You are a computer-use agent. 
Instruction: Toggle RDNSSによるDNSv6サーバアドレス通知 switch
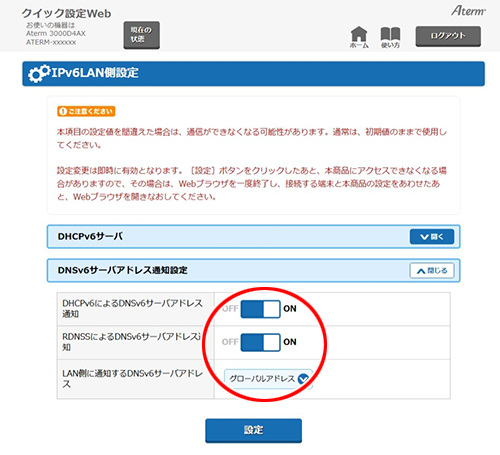coord(260,342)
